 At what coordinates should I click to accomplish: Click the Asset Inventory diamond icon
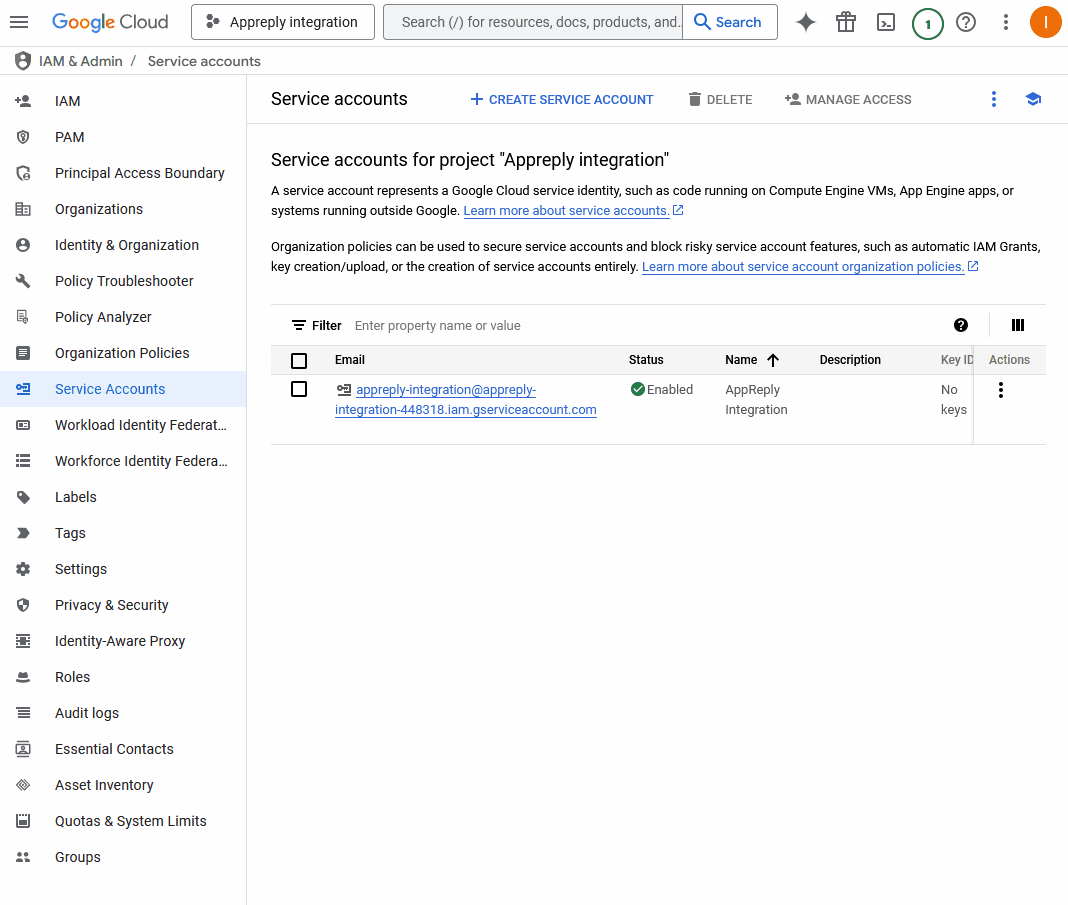[22, 785]
